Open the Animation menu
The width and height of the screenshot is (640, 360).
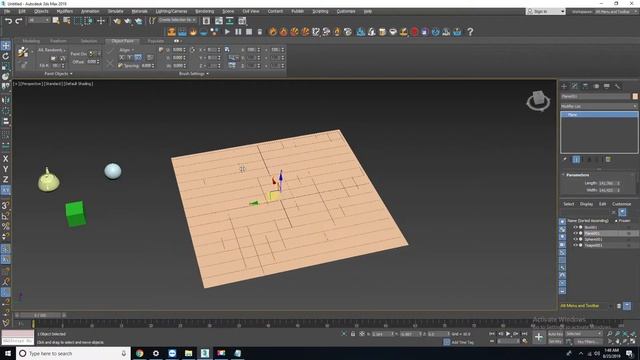tap(90, 11)
